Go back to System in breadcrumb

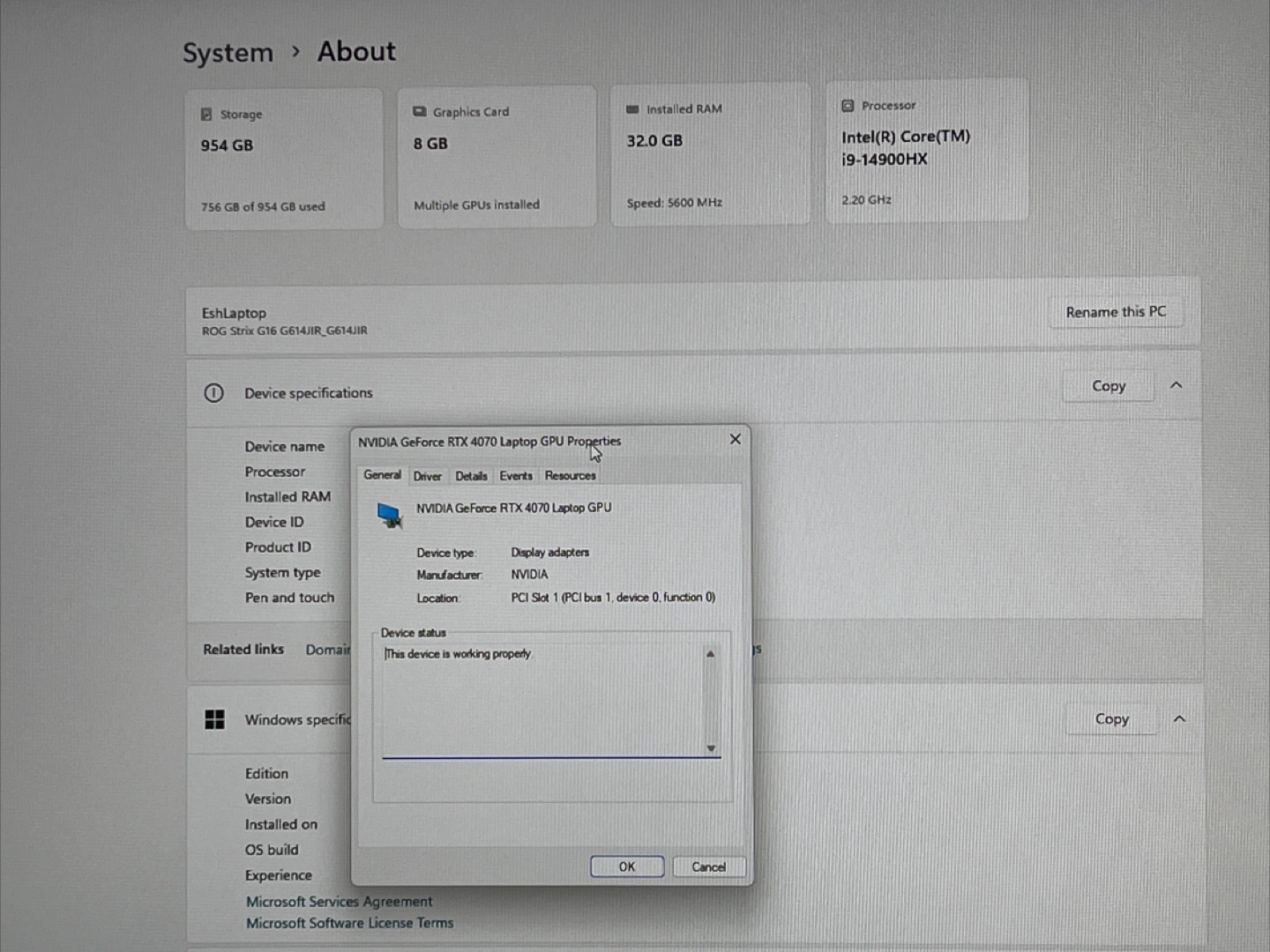tap(228, 53)
